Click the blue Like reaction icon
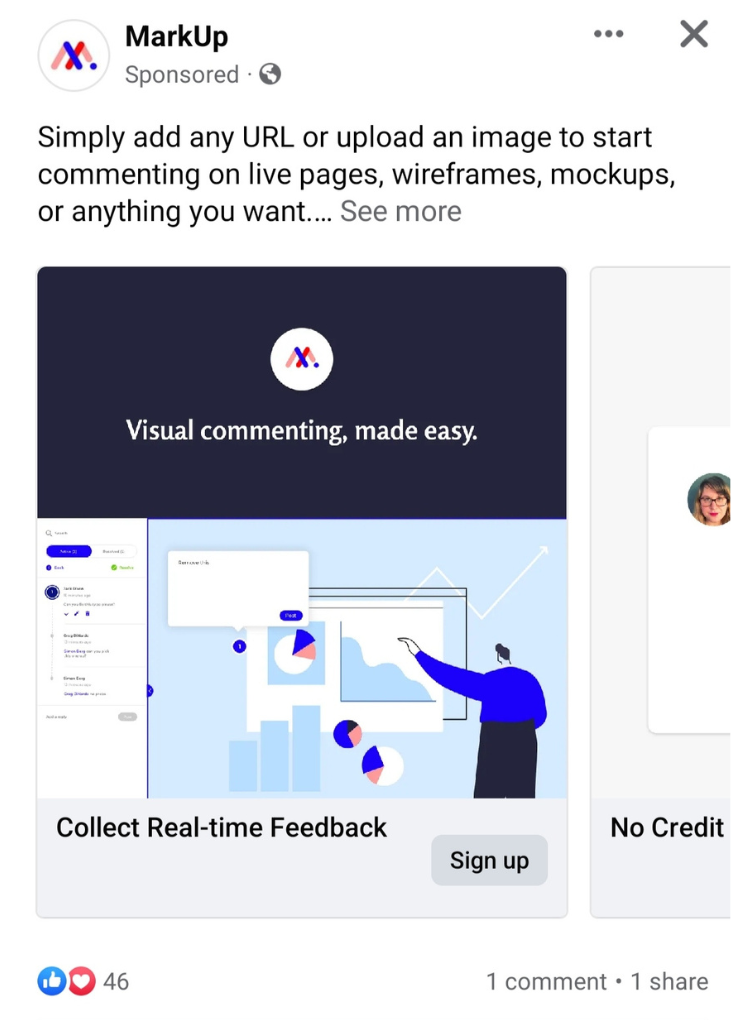The height and width of the screenshot is (1020, 750). coord(51,980)
